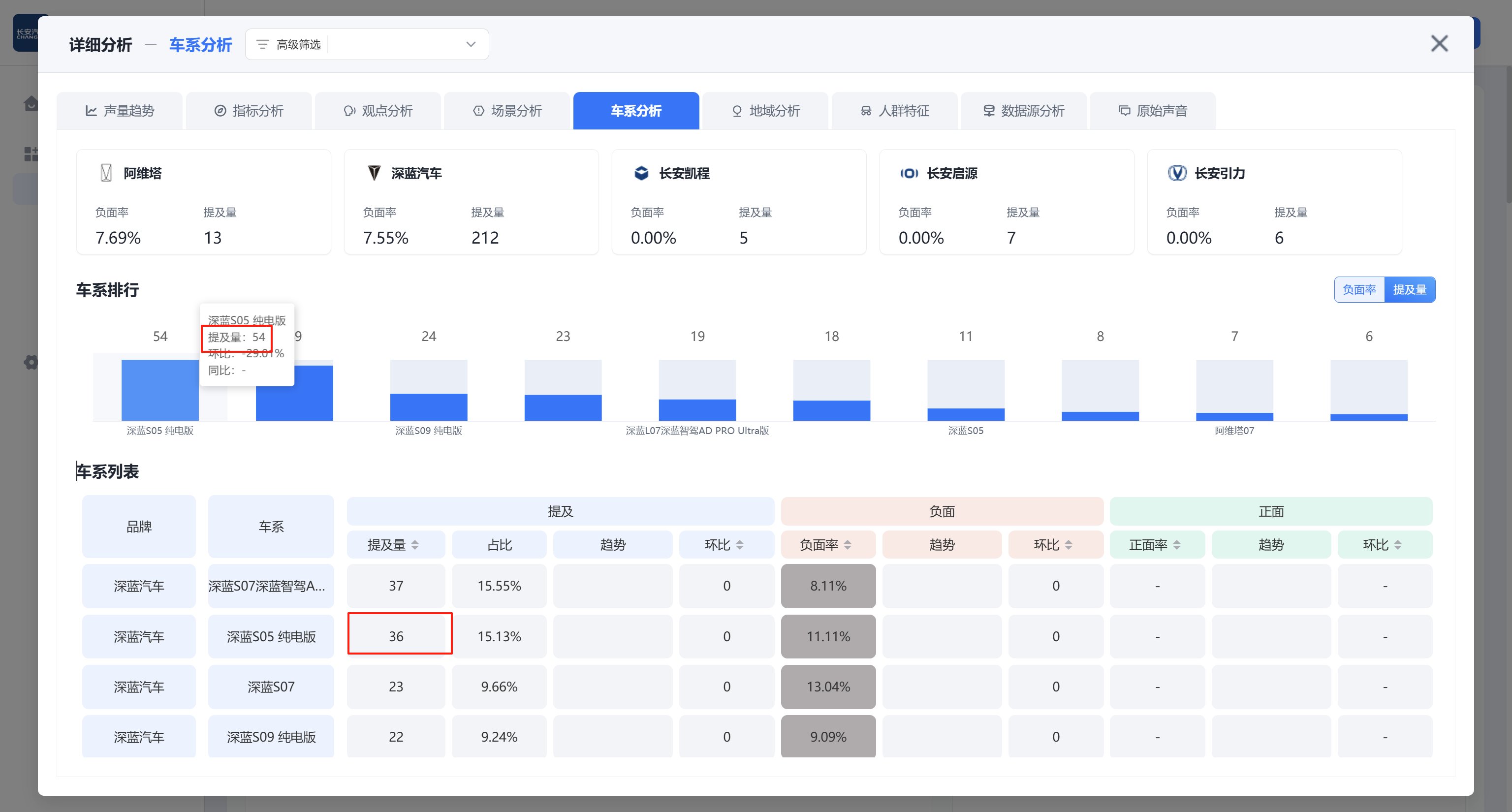Sort by 正面率 column arrows
The image size is (1512, 812).
point(1177,545)
